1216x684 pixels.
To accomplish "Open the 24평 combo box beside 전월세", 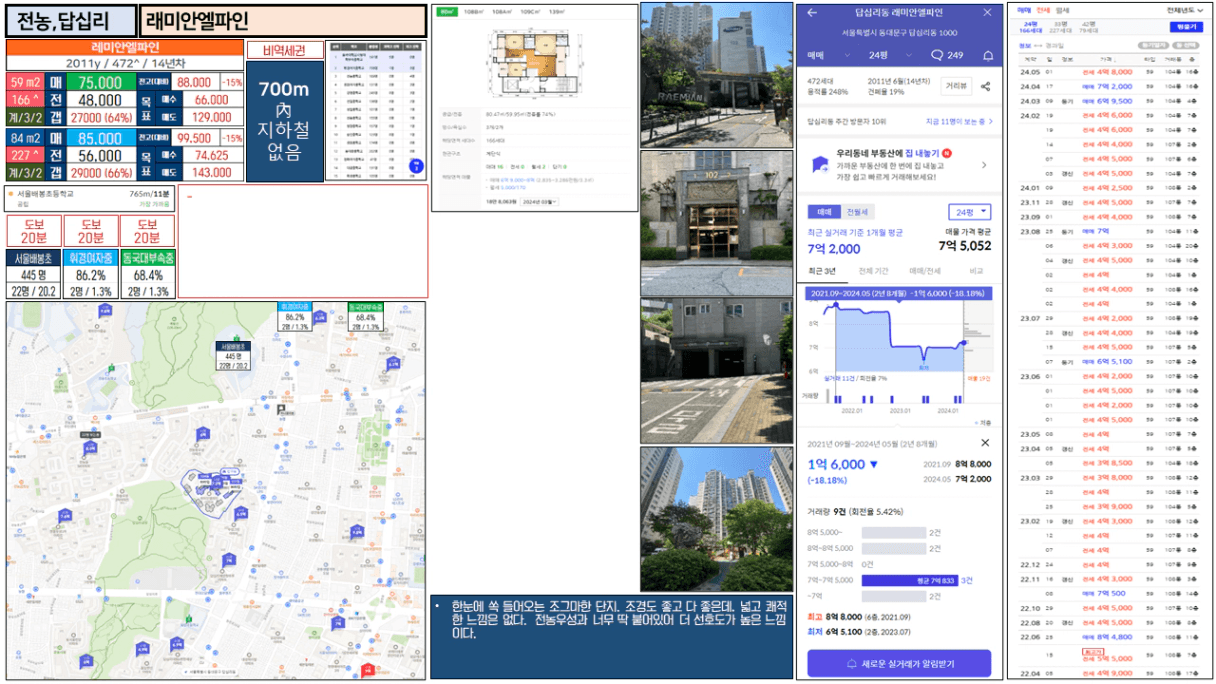I will [969, 212].
